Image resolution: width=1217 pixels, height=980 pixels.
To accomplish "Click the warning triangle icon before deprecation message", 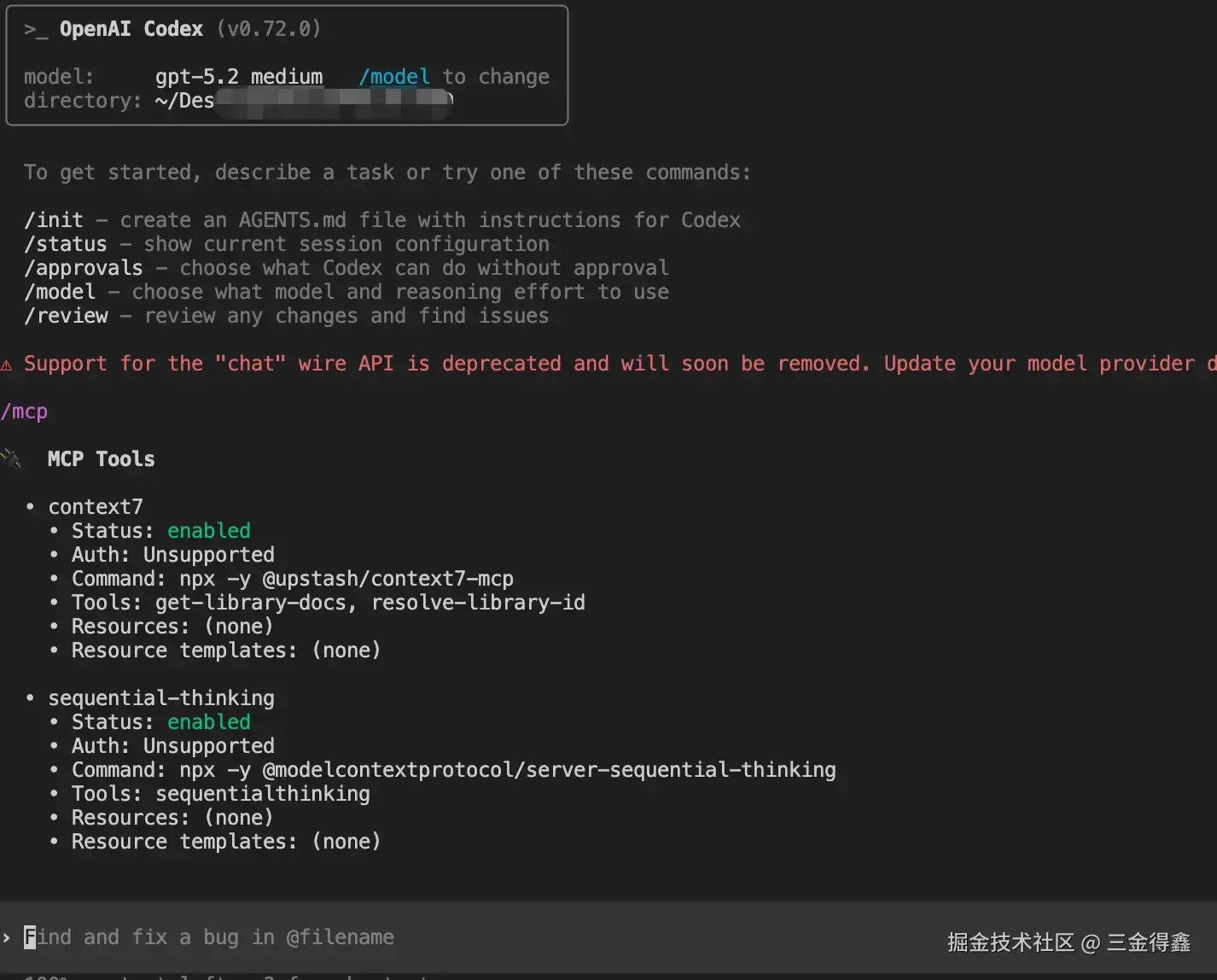I will click(x=6, y=365).
